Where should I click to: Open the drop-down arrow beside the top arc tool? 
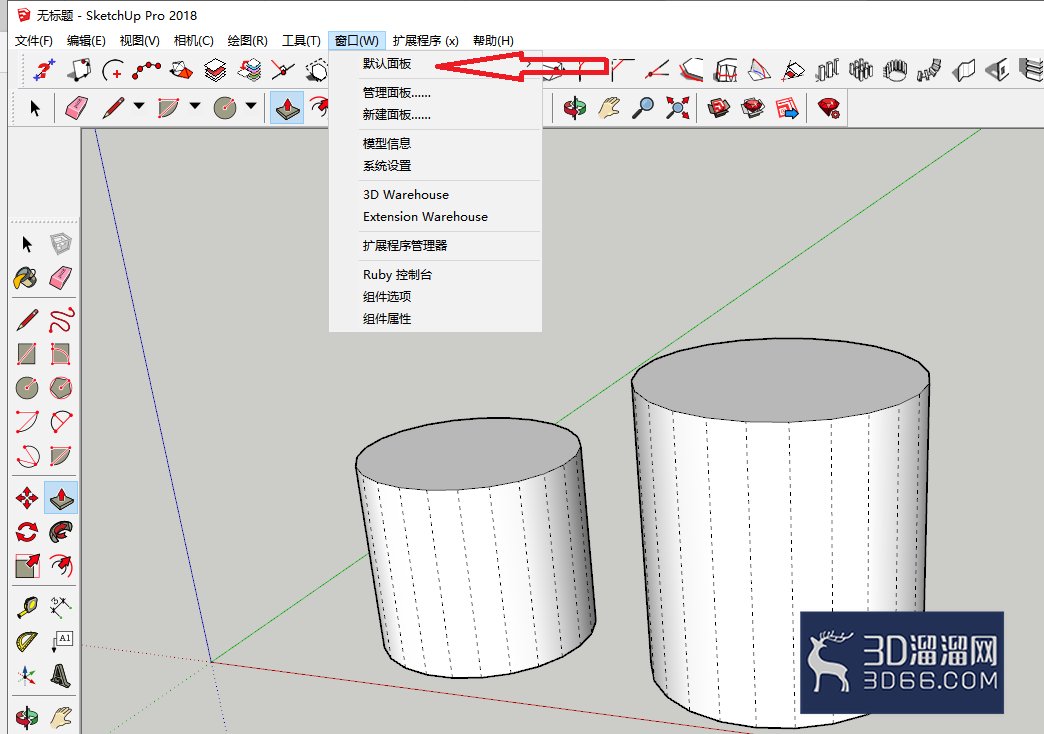[x=195, y=105]
